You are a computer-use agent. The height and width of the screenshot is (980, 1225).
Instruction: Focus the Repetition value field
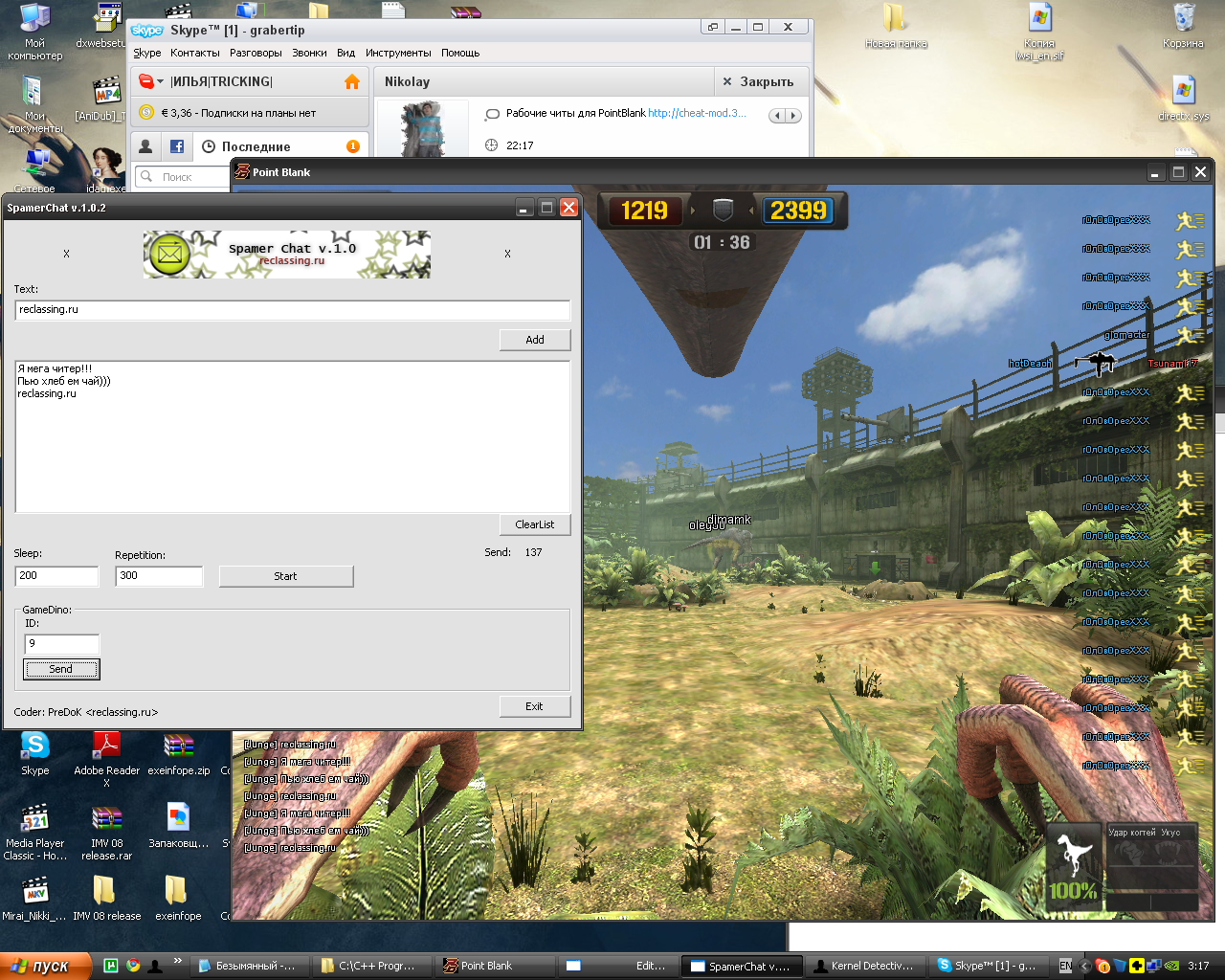159,576
